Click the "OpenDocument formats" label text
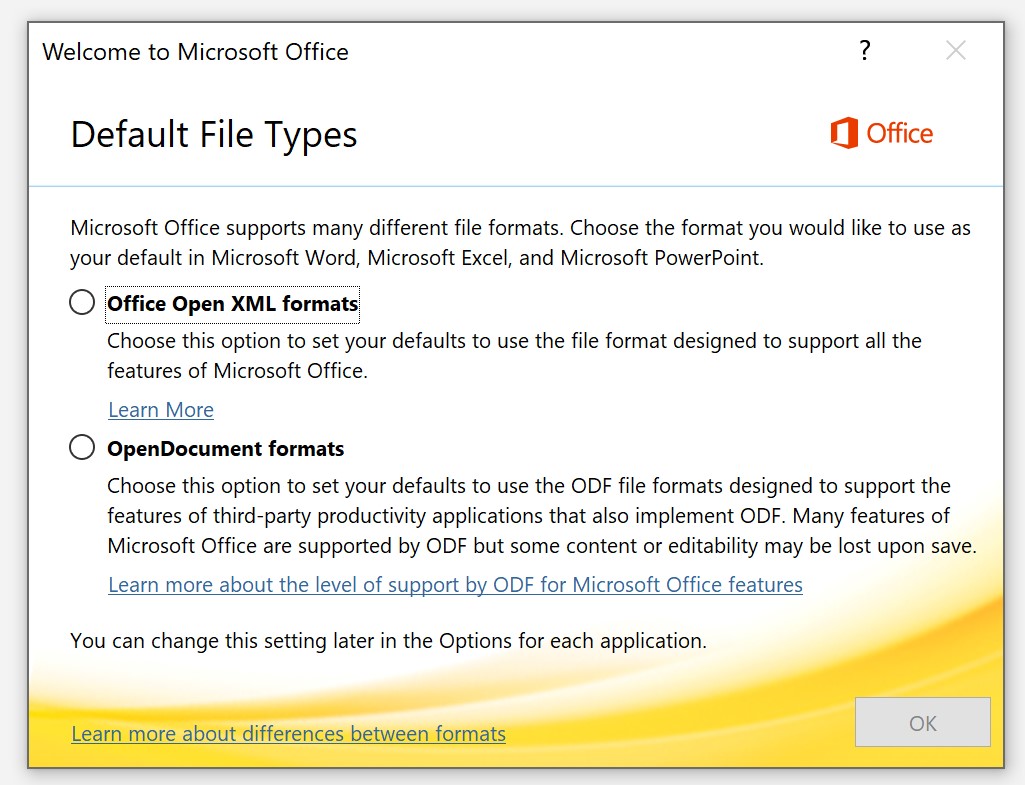1025x785 pixels. (225, 449)
